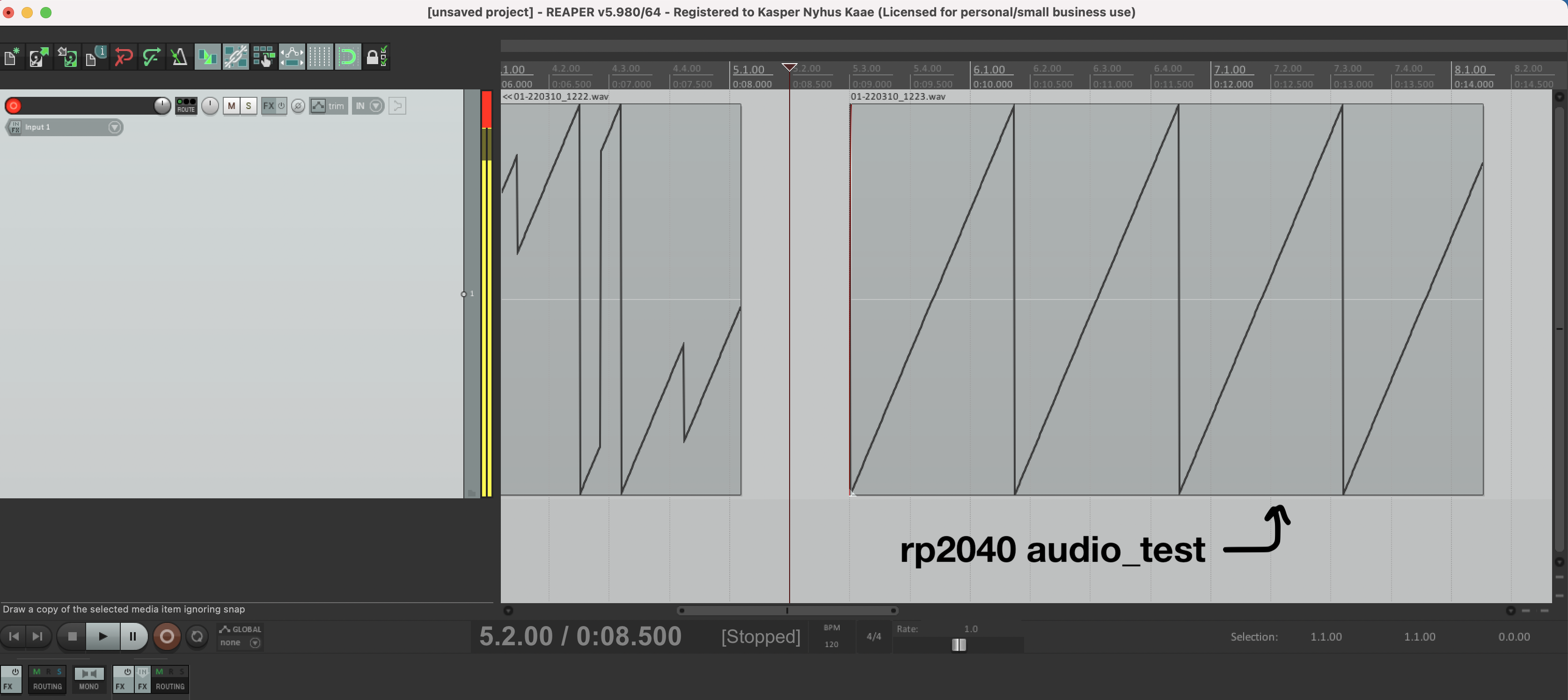Open Project Settings toolbar icon
The width and height of the screenshot is (1568, 700).
[x=95, y=57]
